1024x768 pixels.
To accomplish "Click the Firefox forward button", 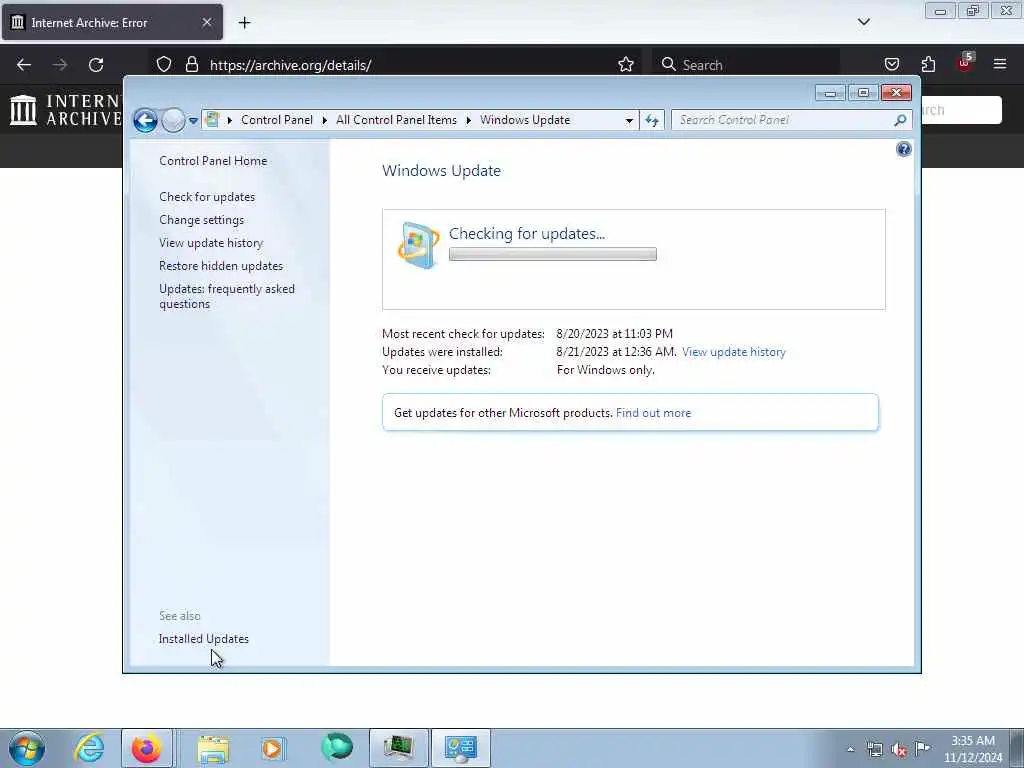I will click(60, 65).
